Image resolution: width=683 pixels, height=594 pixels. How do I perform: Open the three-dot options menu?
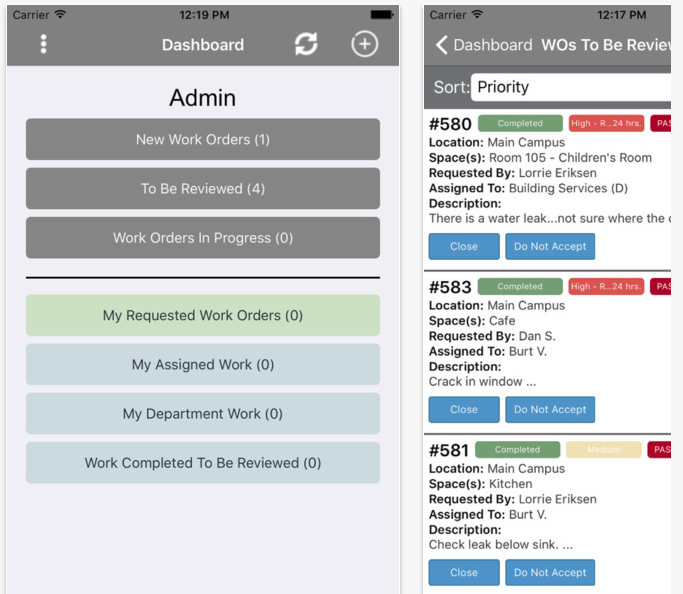point(43,44)
